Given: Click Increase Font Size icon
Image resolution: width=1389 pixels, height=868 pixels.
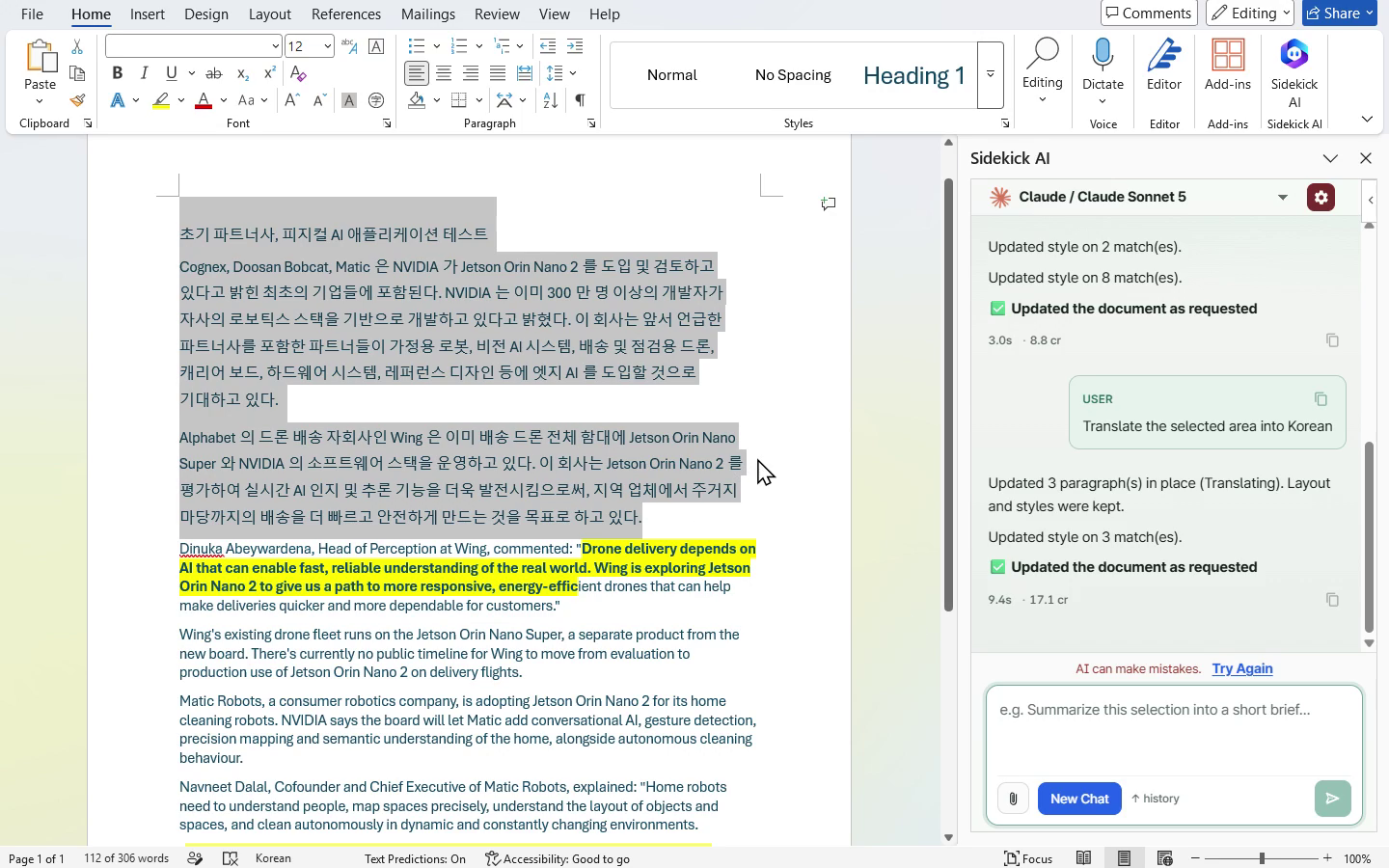Looking at the screenshot, I should pos(292,100).
